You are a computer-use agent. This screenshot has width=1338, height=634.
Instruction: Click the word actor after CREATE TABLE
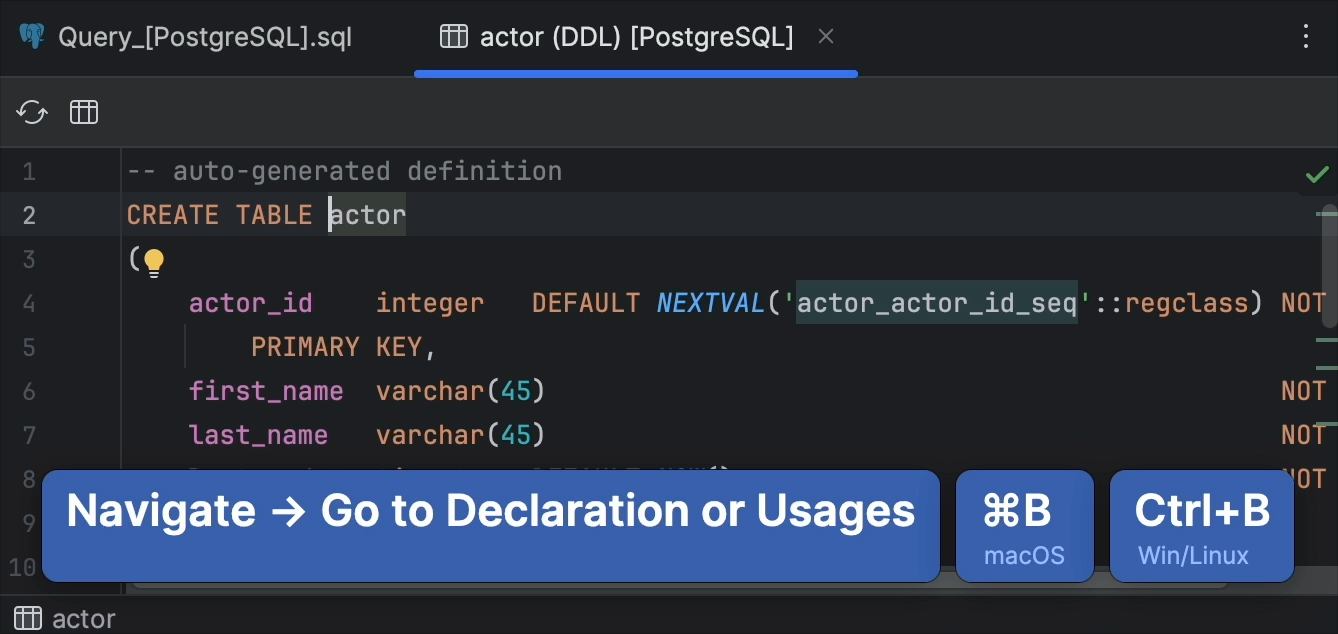367,214
